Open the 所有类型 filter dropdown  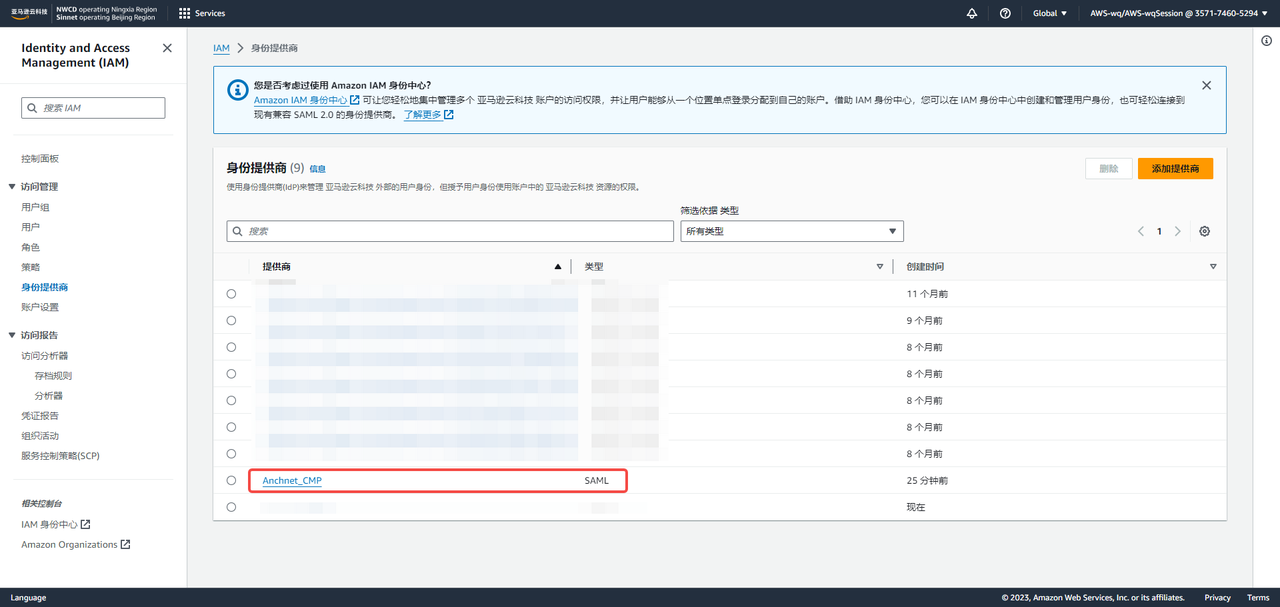[x=792, y=231]
